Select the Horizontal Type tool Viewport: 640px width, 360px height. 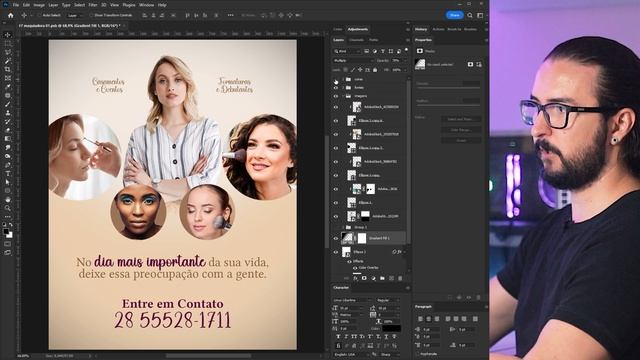coord(7,173)
